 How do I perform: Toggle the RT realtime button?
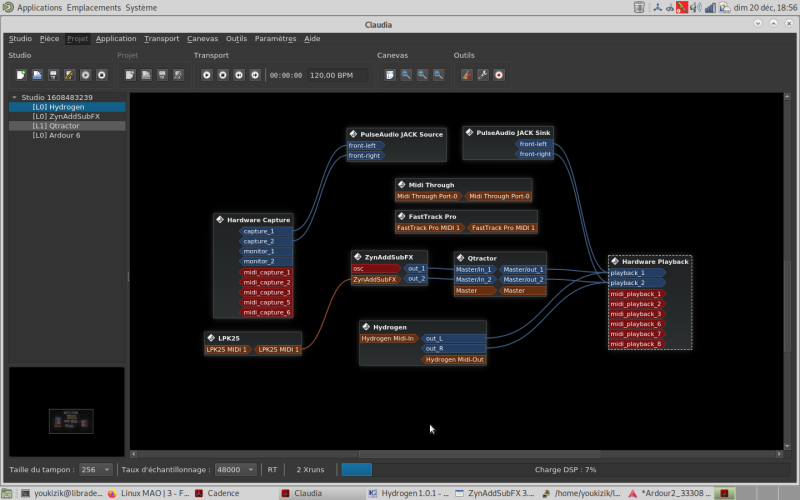click(272, 469)
